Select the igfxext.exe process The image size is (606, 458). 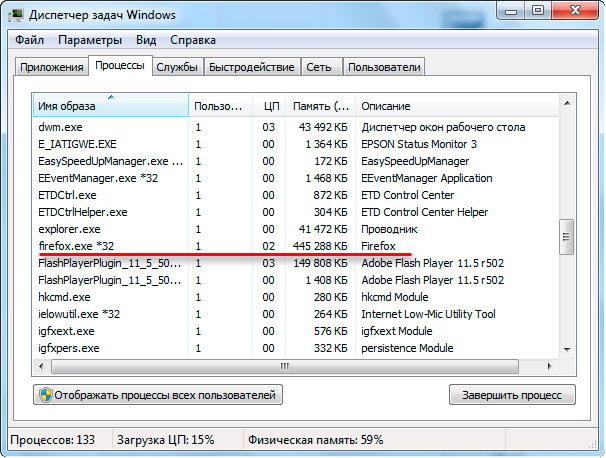tap(296, 331)
